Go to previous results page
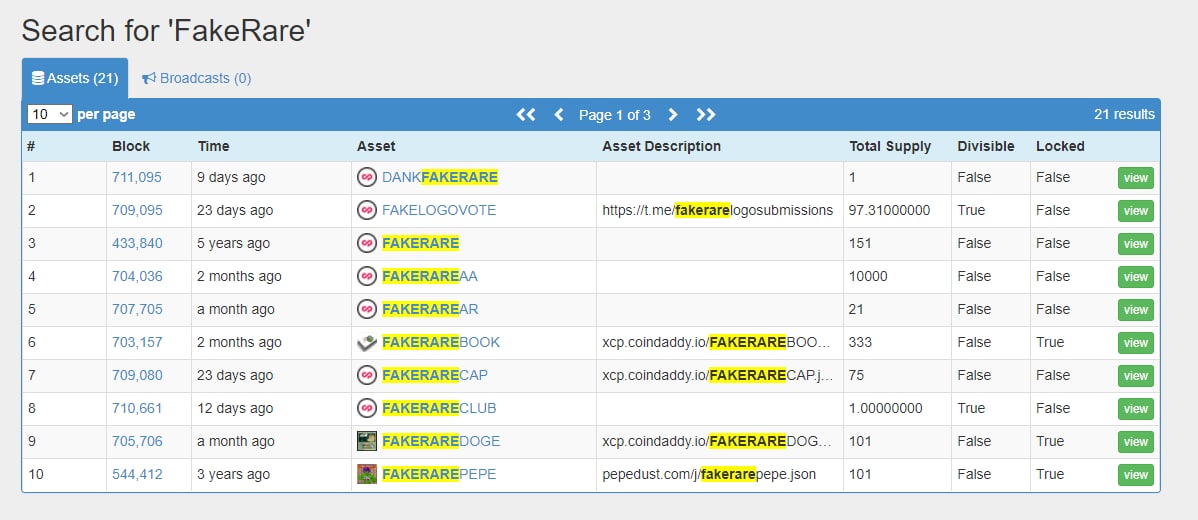 pyautogui.click(x=559, y=115)
